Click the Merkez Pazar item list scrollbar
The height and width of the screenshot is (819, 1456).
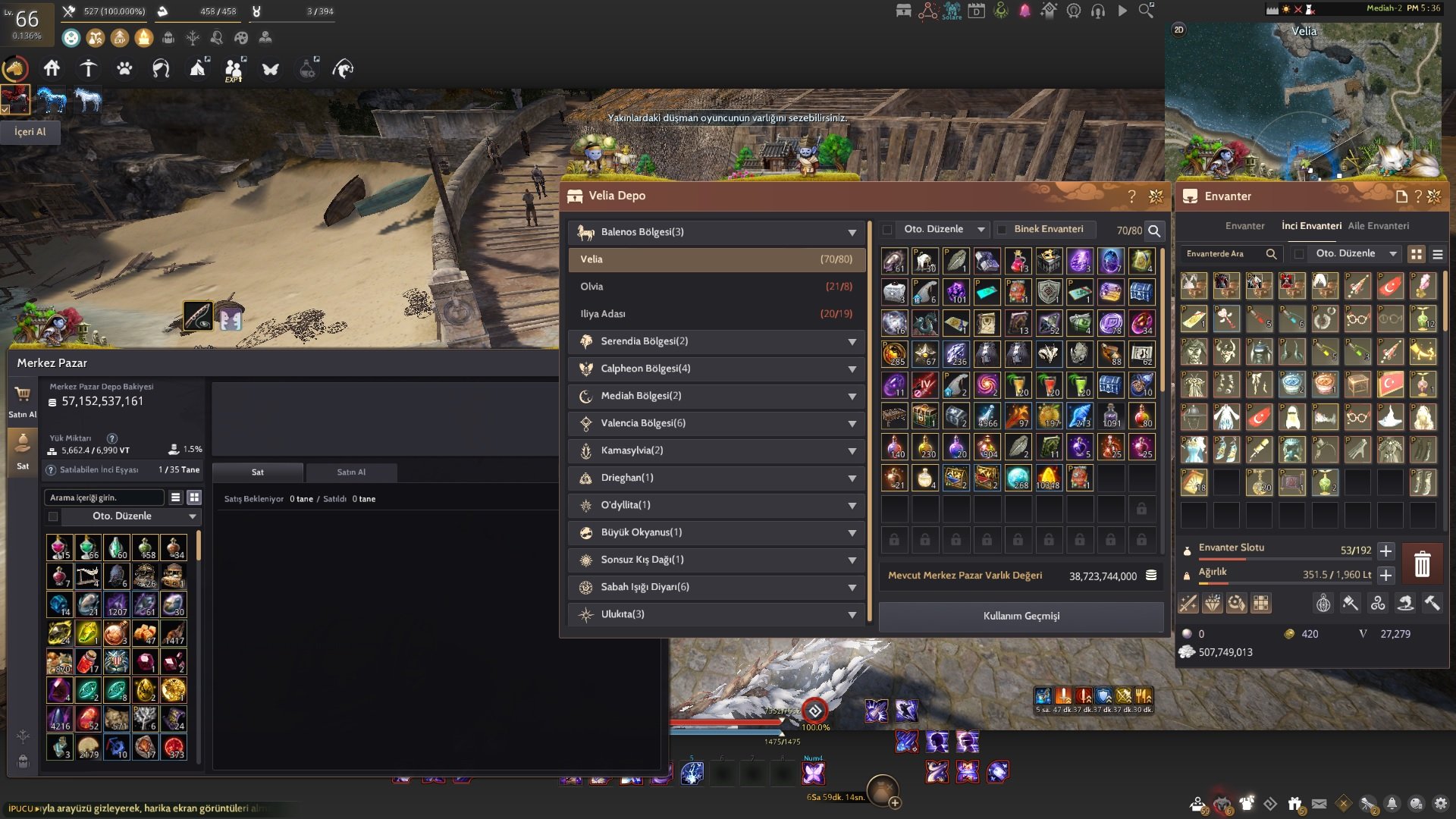[199, 546]
